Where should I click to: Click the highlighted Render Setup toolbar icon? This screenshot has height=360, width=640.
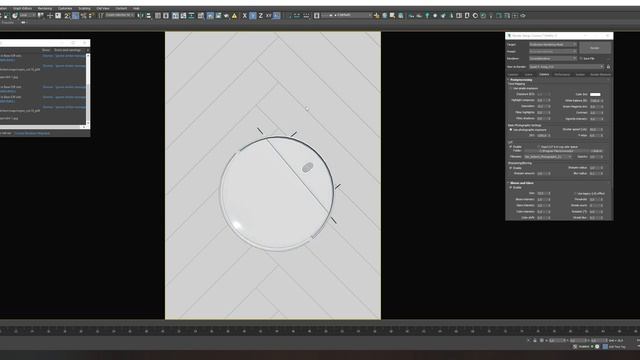[x=209, y=16]
